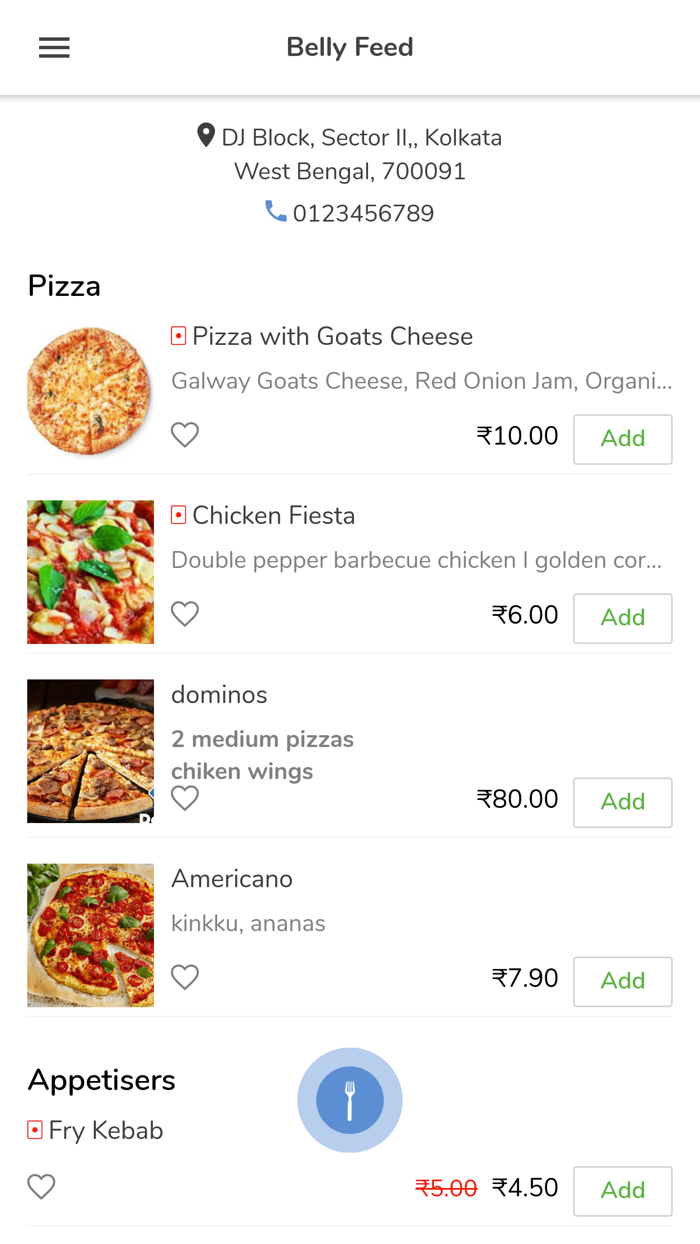This screenshot has height=1244, width=700.
Task: Tap the phone call icon
Action: 275,211
